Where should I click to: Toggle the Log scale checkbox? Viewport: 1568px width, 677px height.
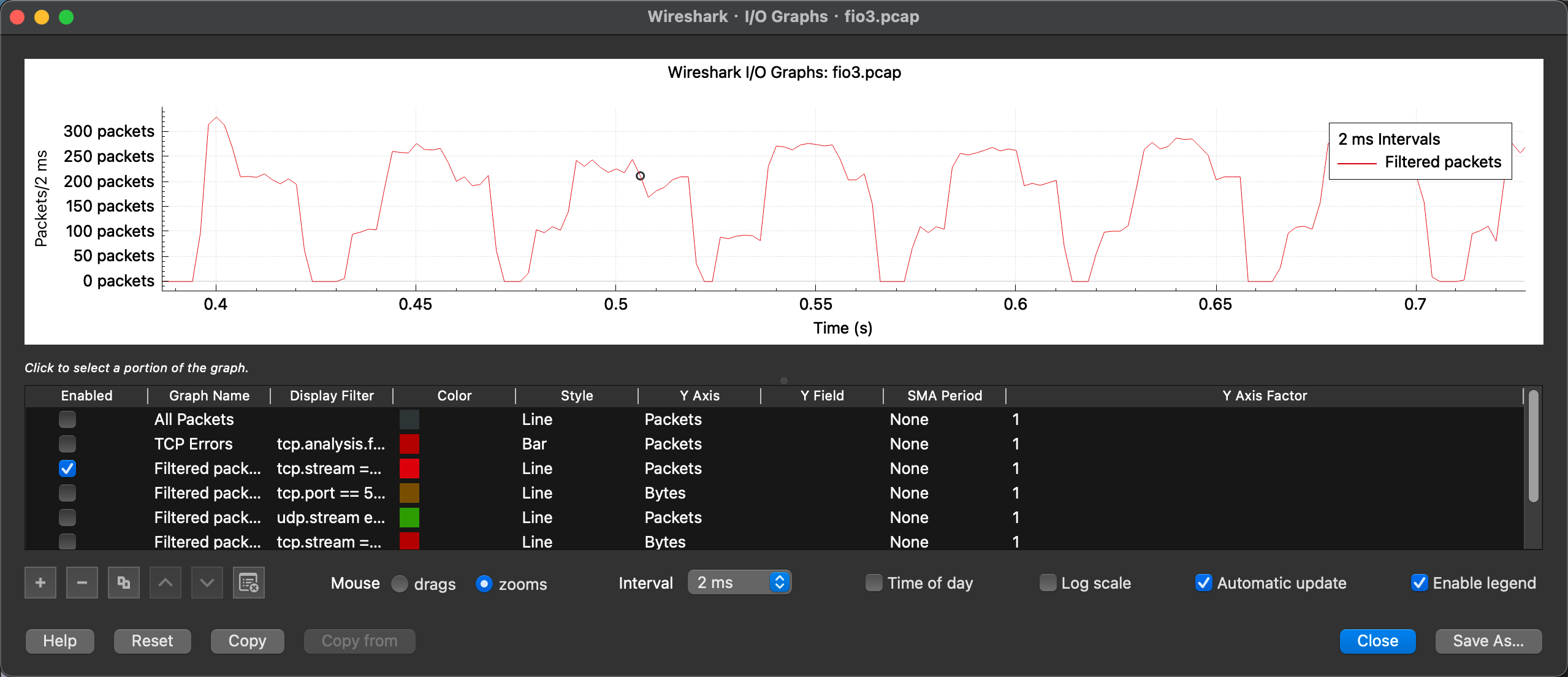[1048, 583]
